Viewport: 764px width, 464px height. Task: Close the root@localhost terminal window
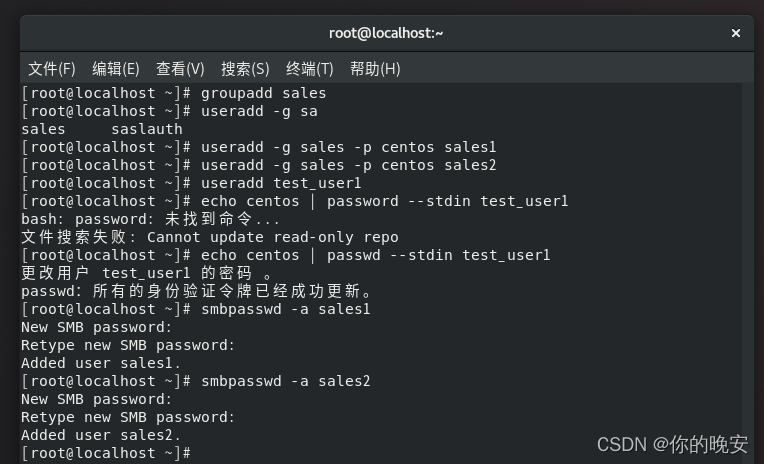click(x=736, y=33)
